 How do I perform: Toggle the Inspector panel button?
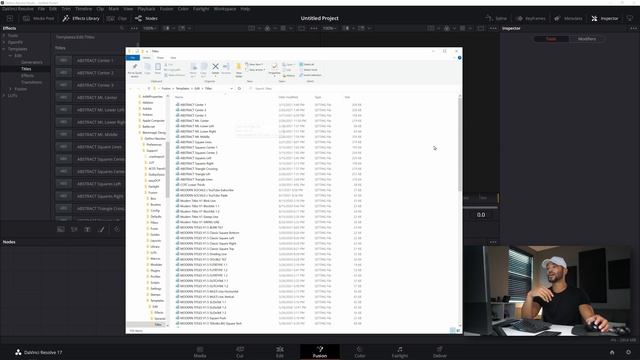[x=605, y=18]
